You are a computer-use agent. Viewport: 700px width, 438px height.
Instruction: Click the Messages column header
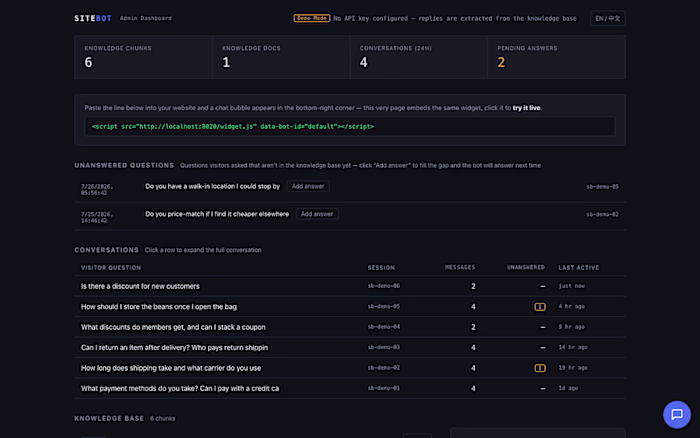(460, 267)
